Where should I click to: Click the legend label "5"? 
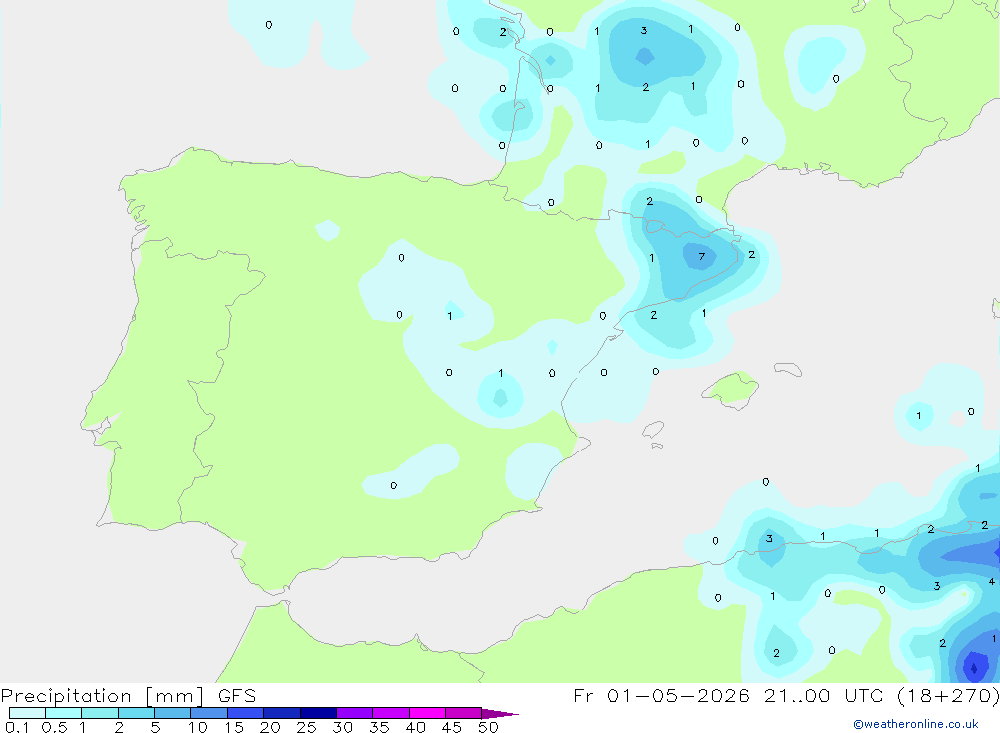pyautogui.click(x=155, y=727)
